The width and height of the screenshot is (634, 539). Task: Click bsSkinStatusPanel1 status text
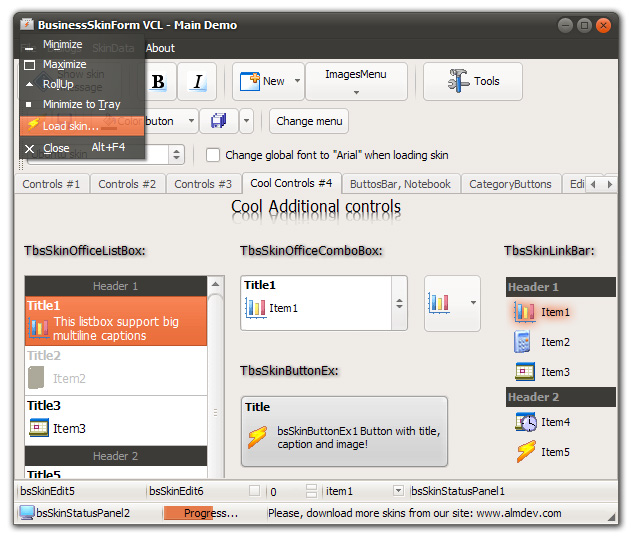tap(458, 491)
